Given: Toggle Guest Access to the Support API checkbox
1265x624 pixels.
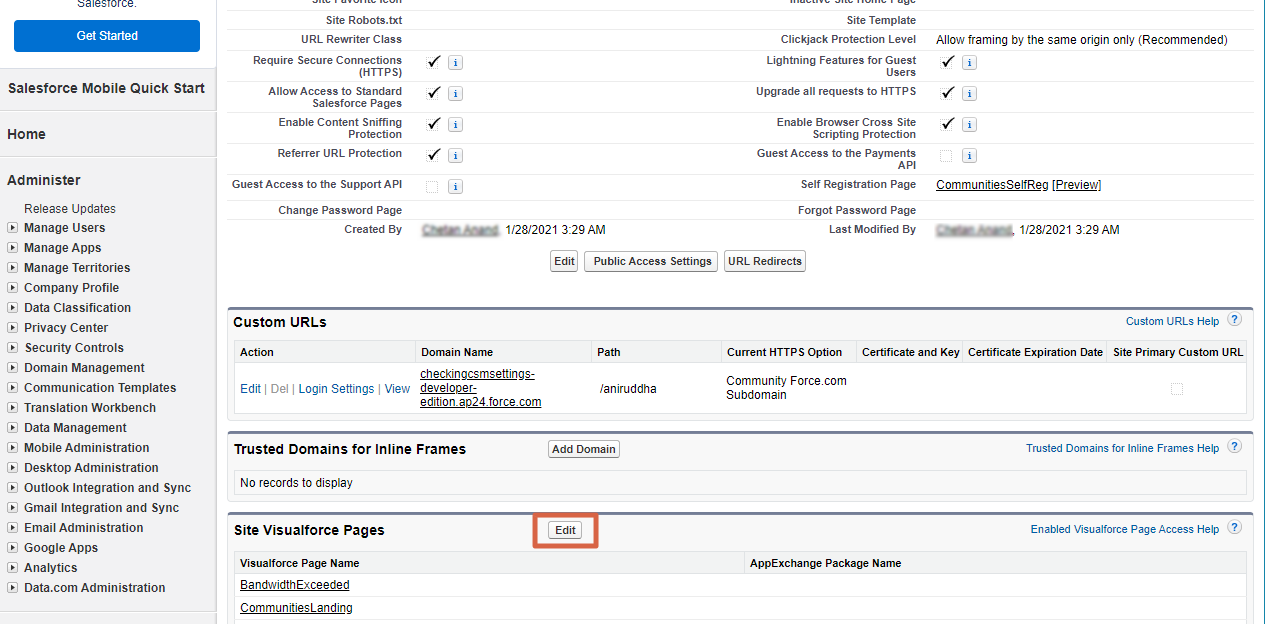Looking at the screenshot, I should point(432,187).
